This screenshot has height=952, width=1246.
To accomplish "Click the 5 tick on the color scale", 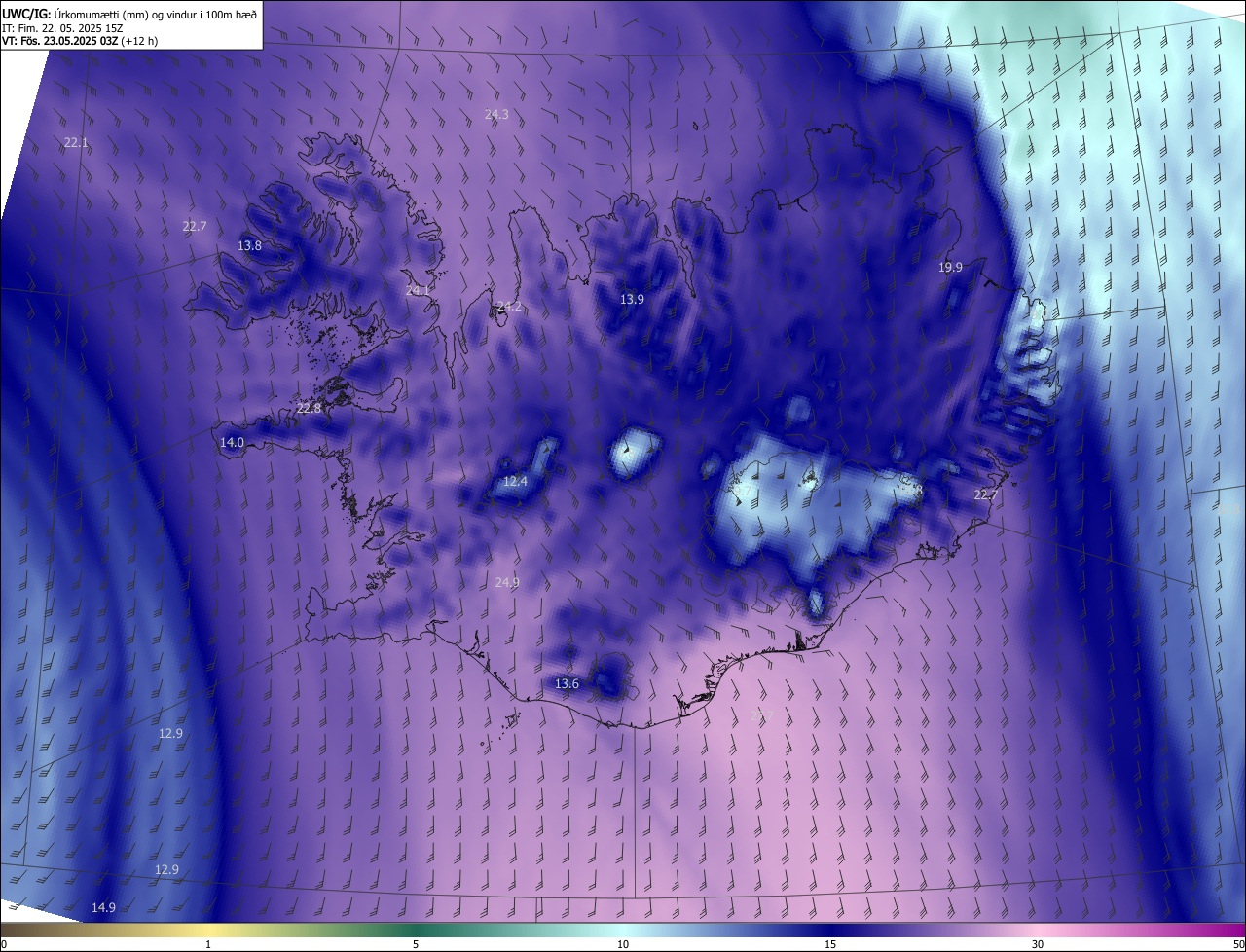I will click(x=416, y=944).
